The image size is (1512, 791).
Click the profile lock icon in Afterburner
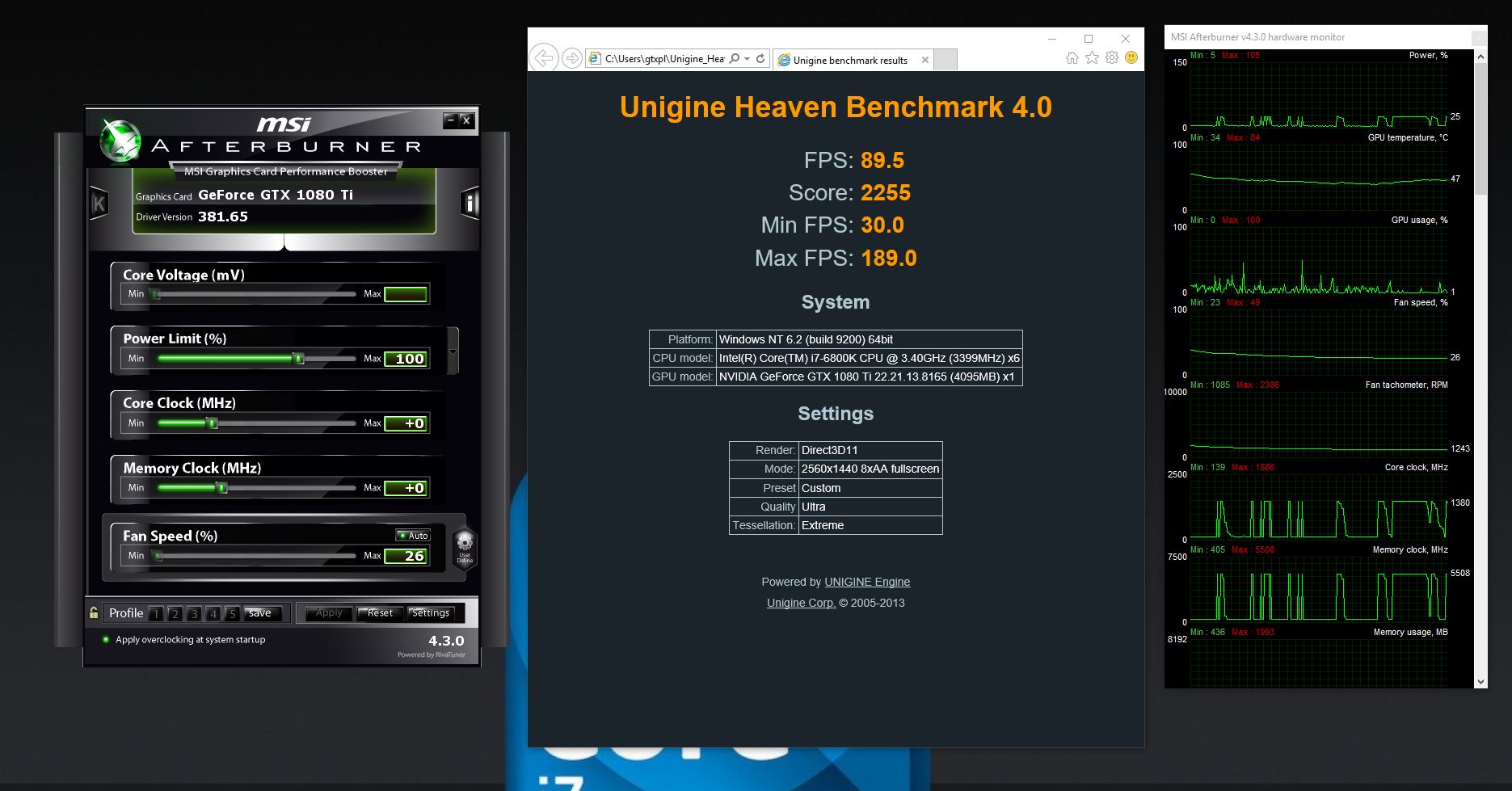coord(94,613)
